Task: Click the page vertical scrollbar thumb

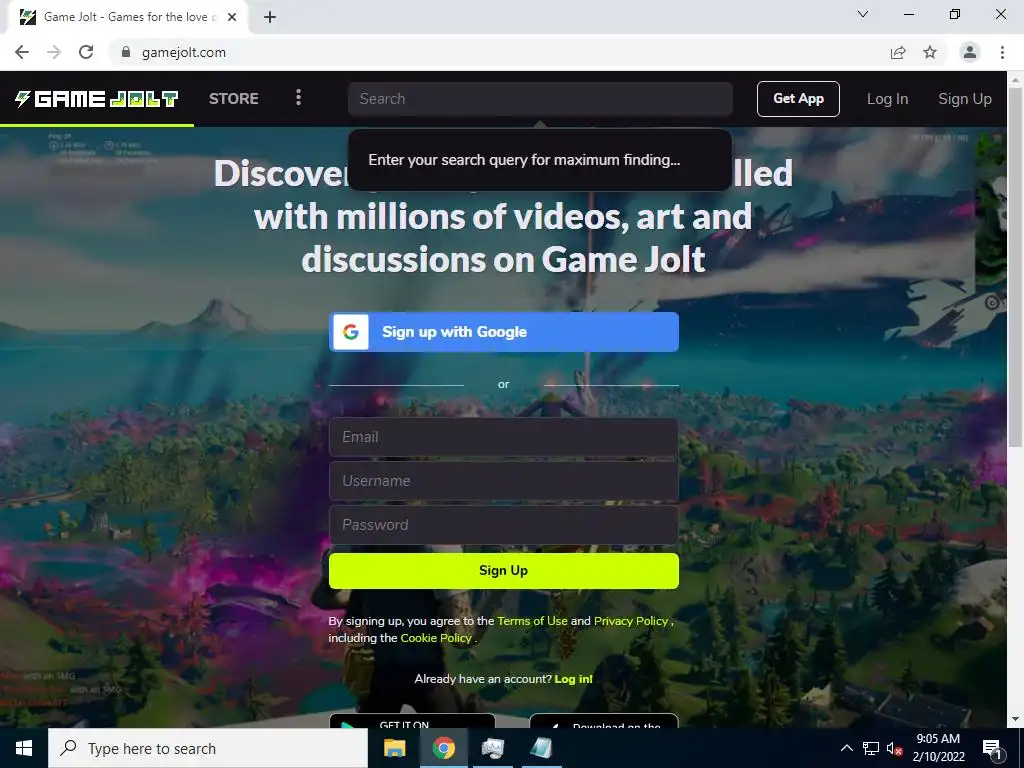Action: click(x=1016, y=266)
